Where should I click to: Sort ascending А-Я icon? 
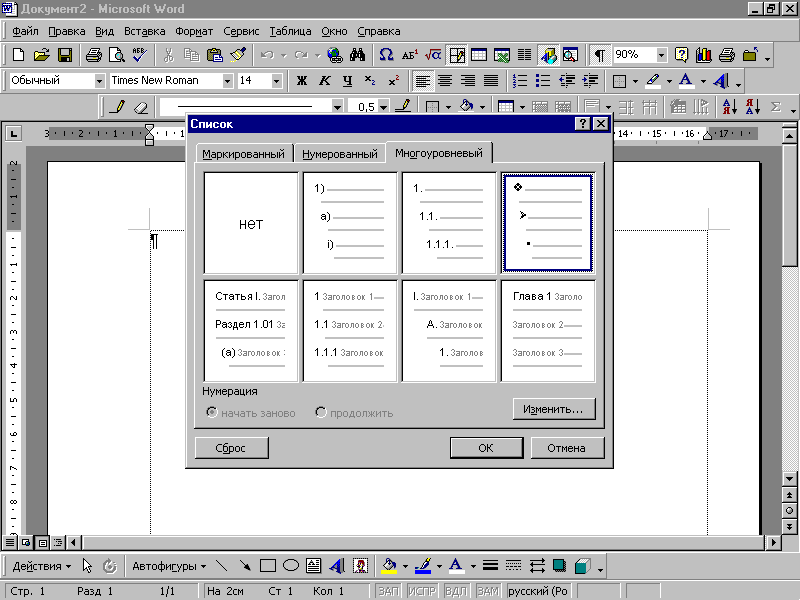(x=730, y=107)
